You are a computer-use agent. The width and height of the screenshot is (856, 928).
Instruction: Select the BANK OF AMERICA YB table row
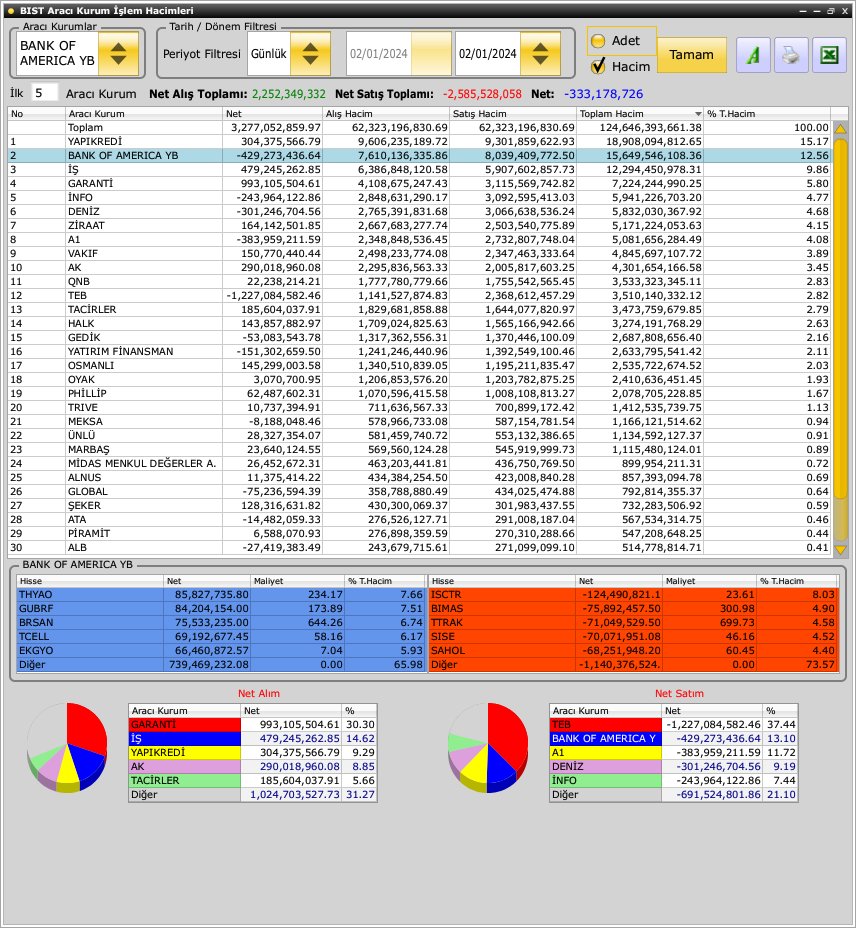coord(419,156)
